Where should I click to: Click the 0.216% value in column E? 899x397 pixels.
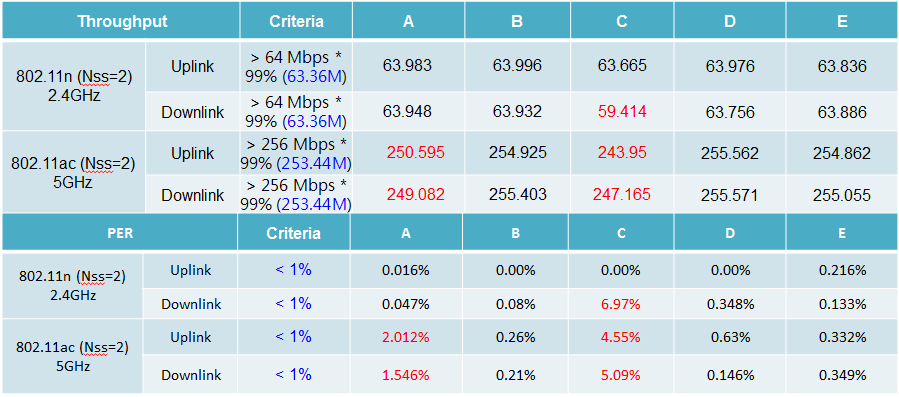click(842, 270)
